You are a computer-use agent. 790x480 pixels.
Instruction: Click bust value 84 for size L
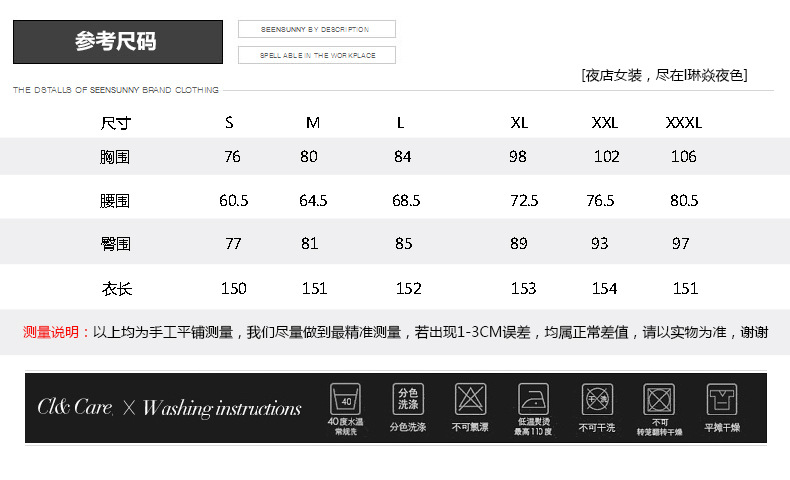point(403,157)
